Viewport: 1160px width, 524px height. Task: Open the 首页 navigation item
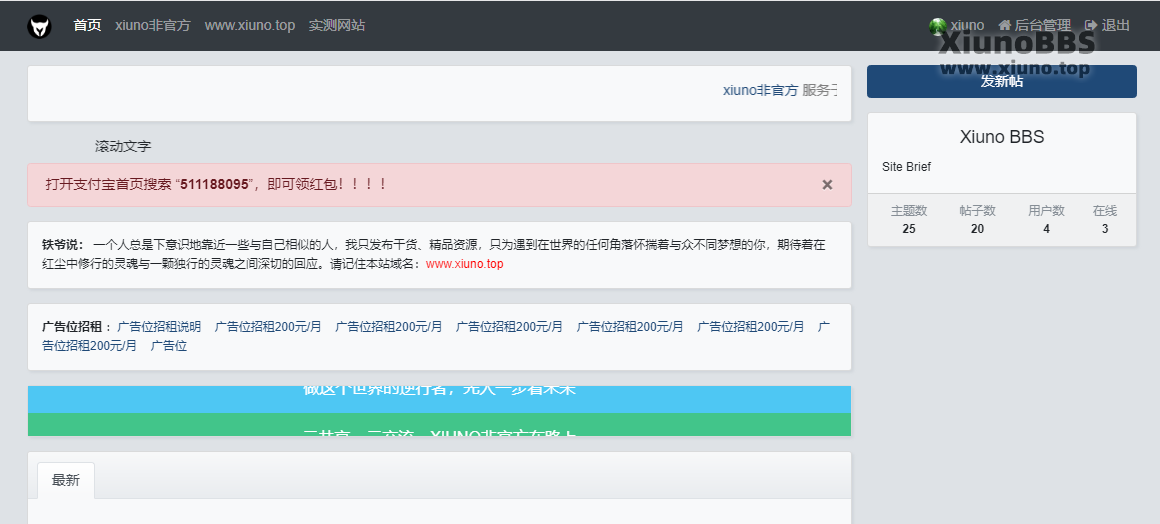coord(87,25)
